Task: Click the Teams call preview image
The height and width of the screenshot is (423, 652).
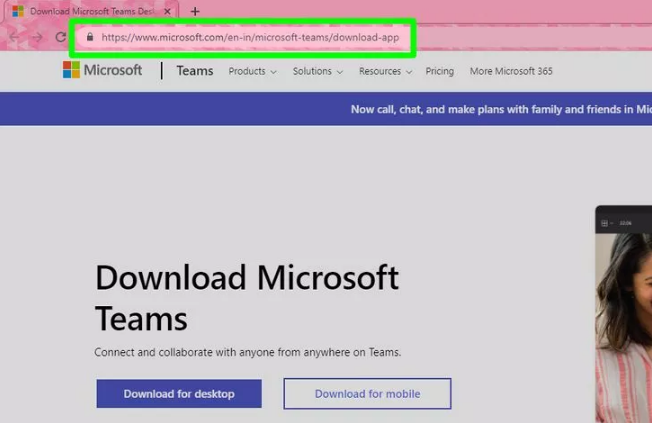Action: click(624, 314)
